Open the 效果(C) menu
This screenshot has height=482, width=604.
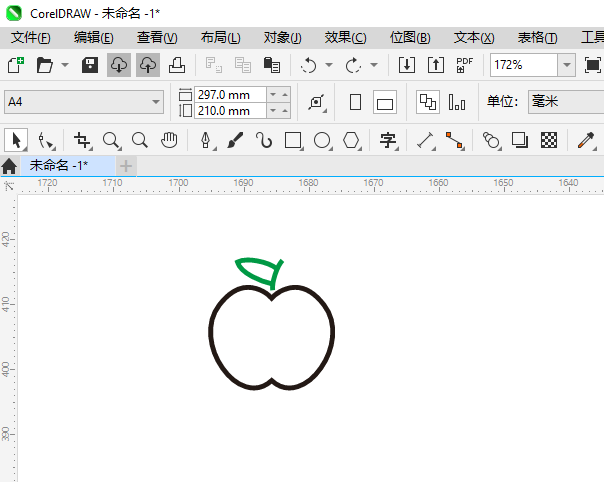346,38
